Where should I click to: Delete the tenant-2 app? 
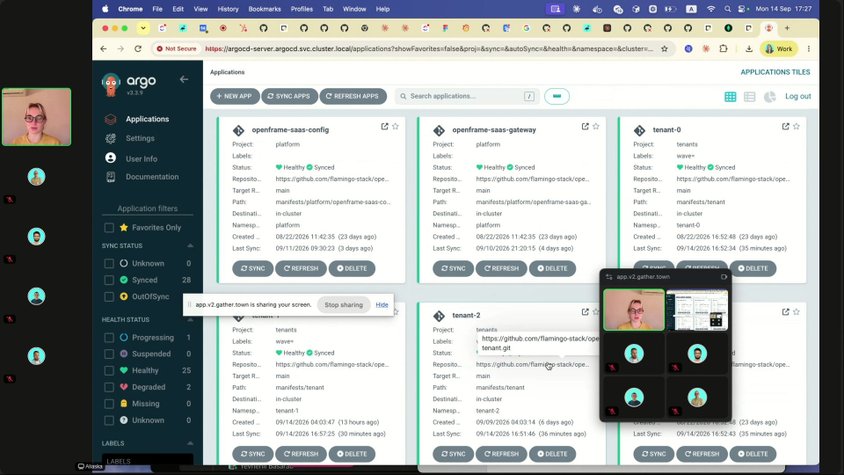coord(552,454)
